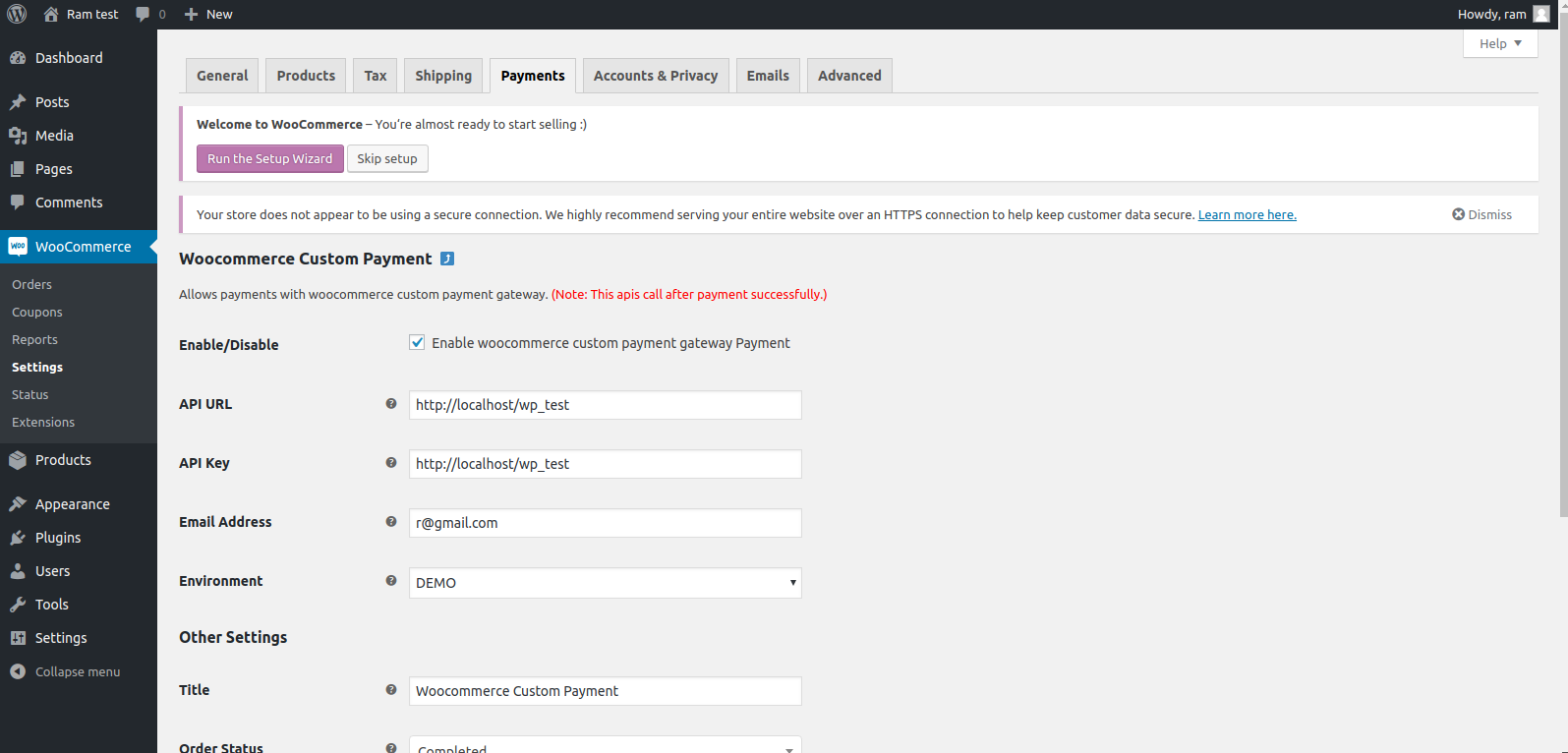
Task: Click the Posts pushpin icon
Action: tap(18, 102)
